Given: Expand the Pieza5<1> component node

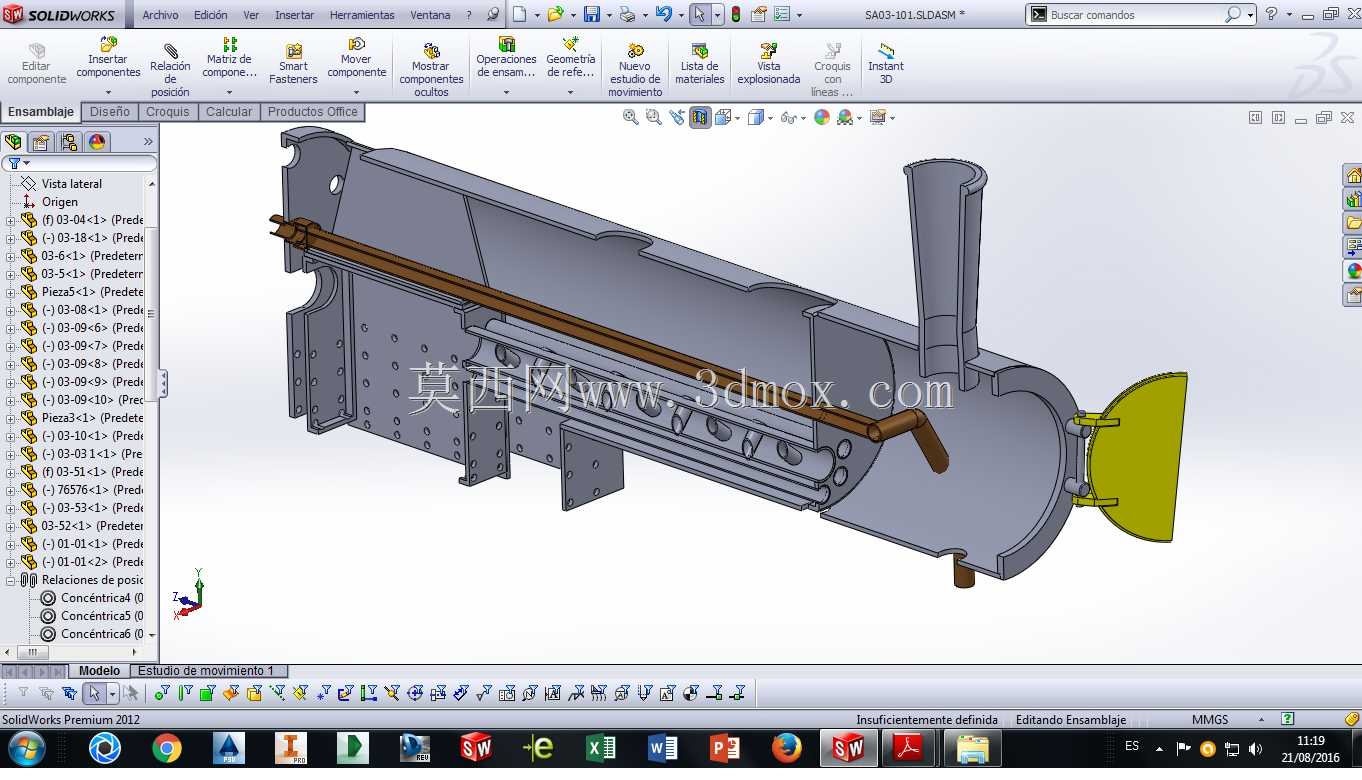Looking at the screenshot, I should click(11, 292).
